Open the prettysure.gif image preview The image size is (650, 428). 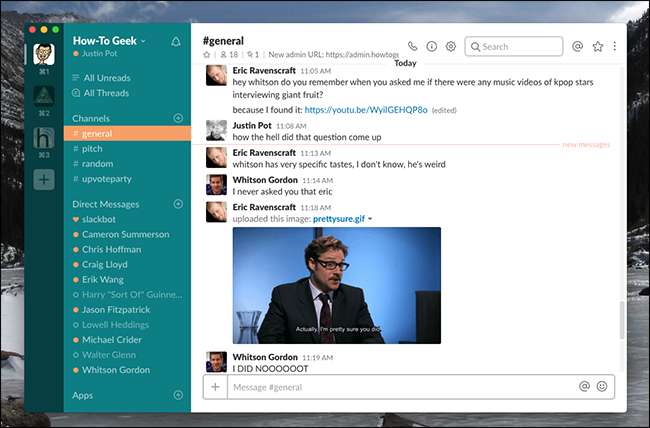(x=337, y=285)
